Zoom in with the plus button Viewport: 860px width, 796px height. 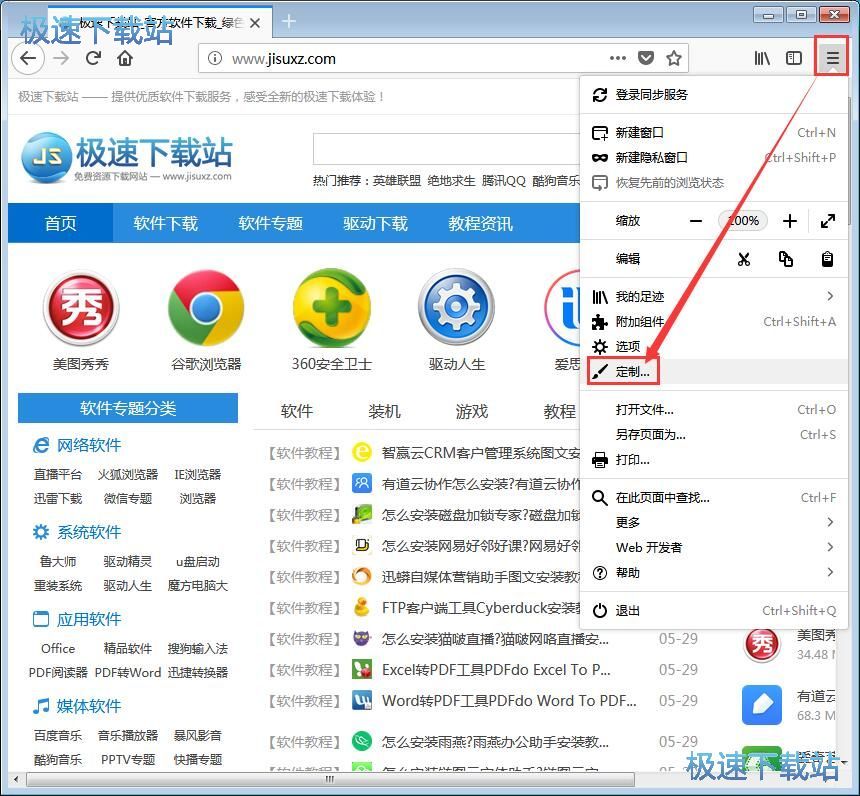point(790,221)
